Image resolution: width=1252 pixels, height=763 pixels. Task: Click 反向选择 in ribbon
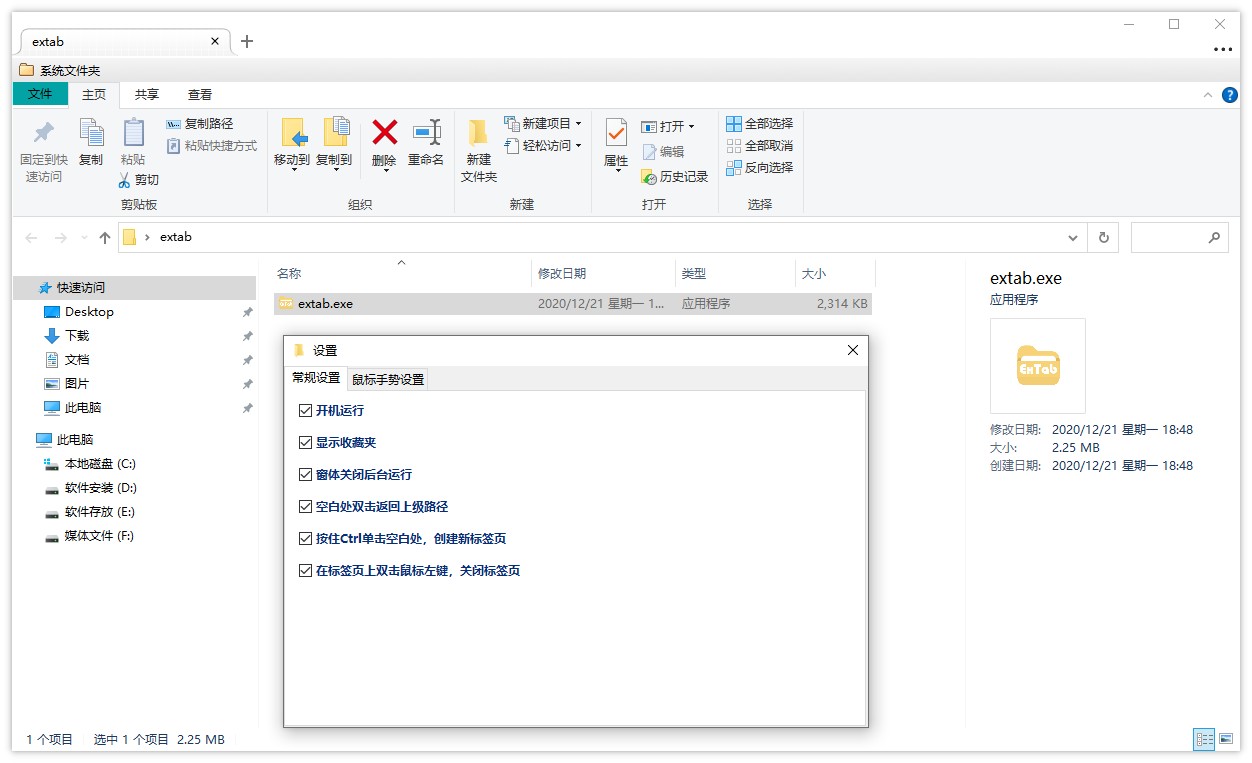pos(759,168)
